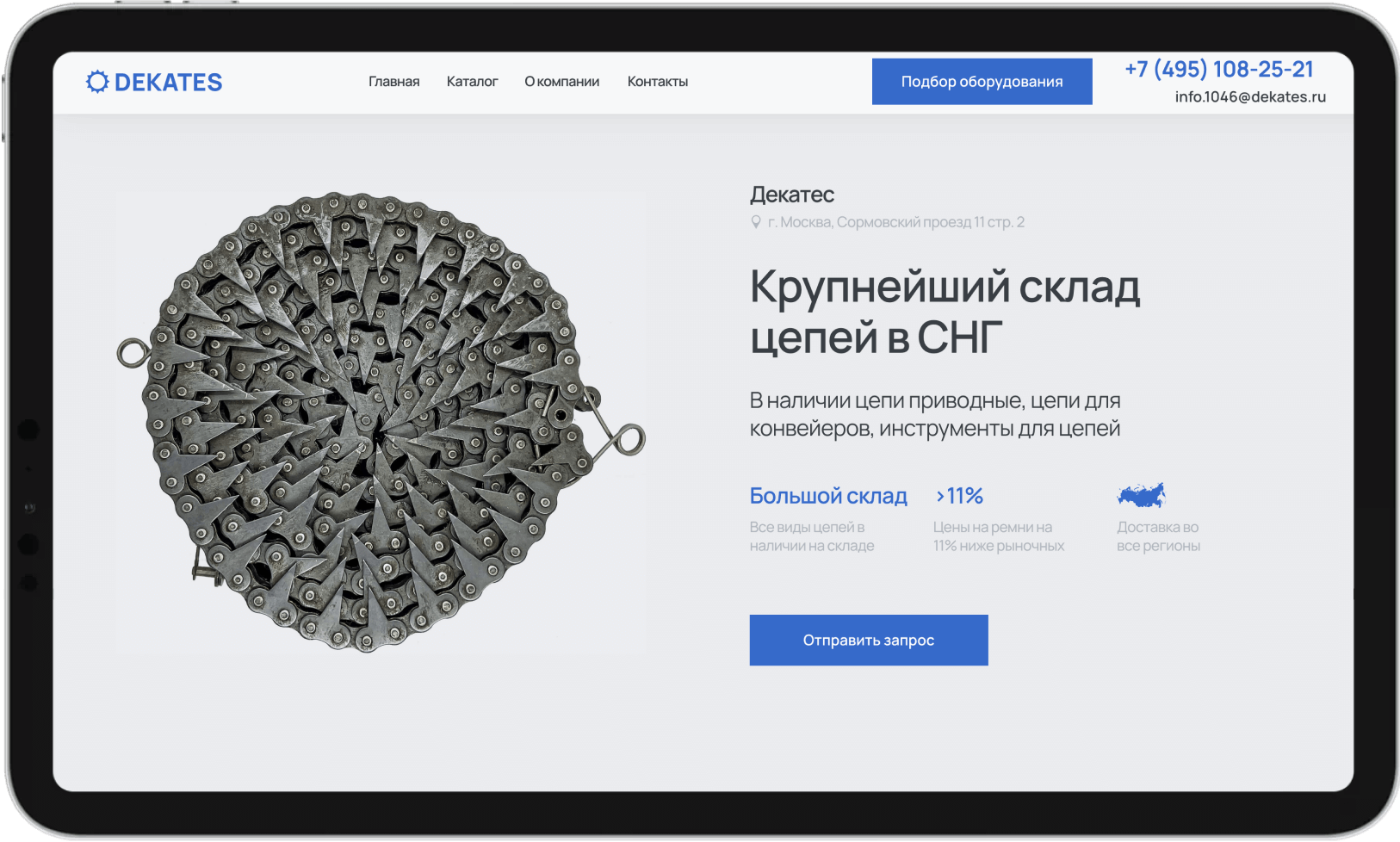
Task: Click the Доставка во все регионы text
Action: [x=1158, y=536]
